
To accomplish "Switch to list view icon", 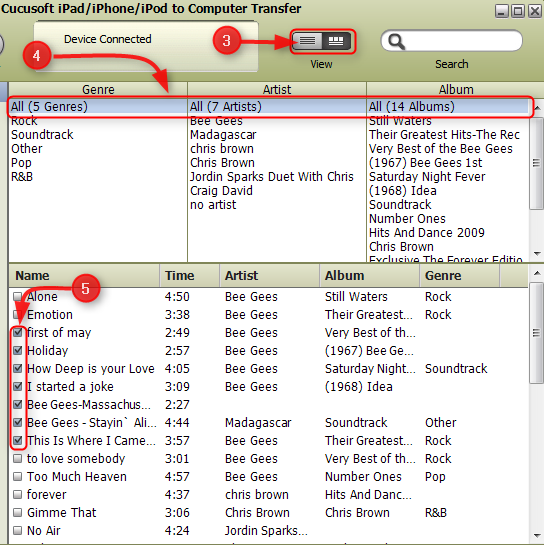I will (307, 41).
